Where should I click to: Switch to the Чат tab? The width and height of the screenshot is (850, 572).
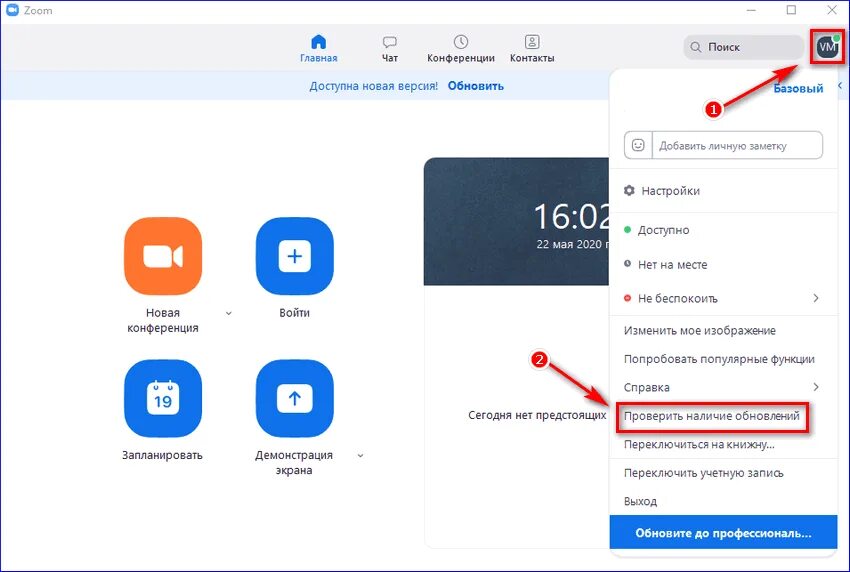tap(389, 49)
